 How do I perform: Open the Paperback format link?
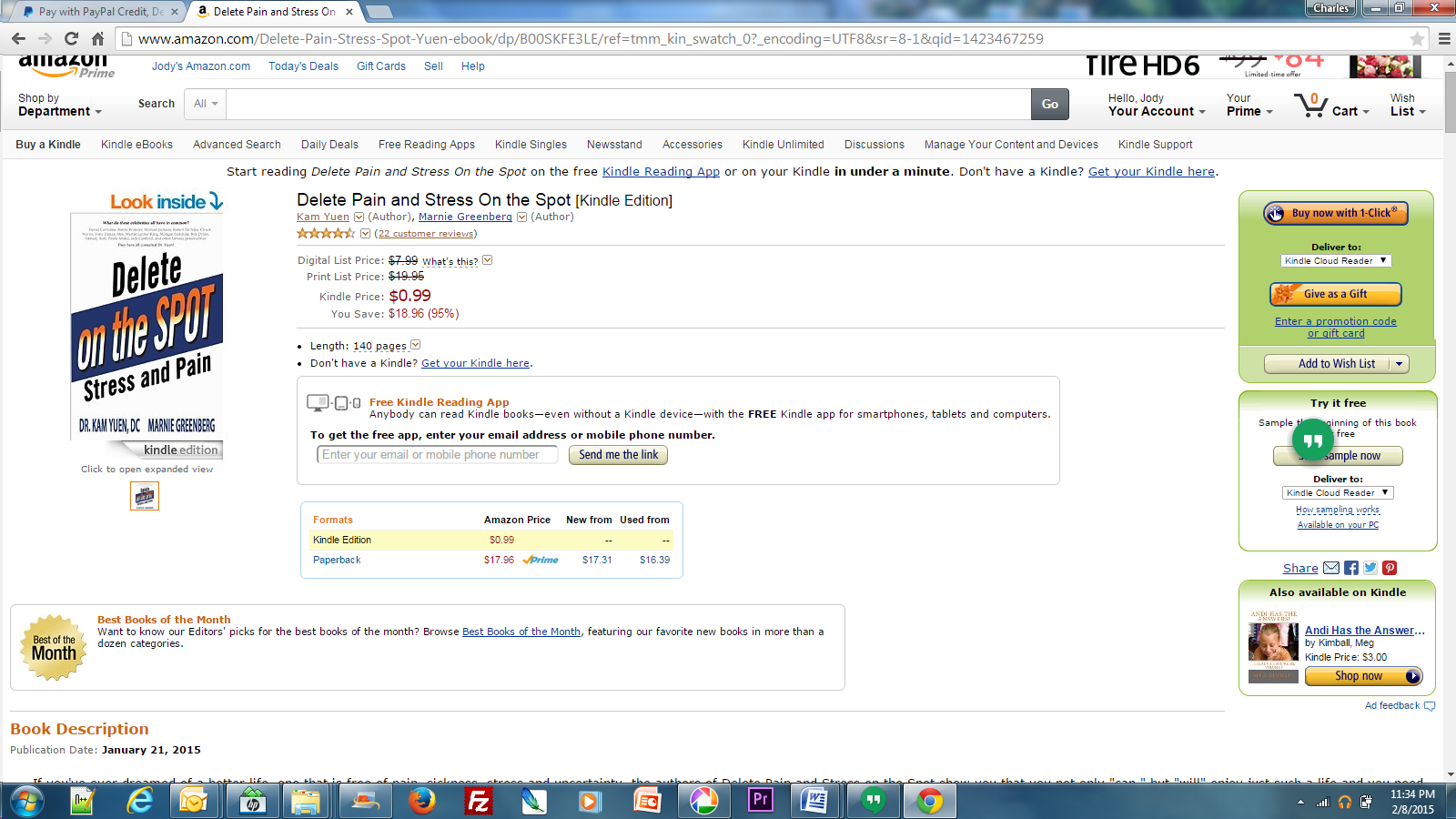pos(337,561)
